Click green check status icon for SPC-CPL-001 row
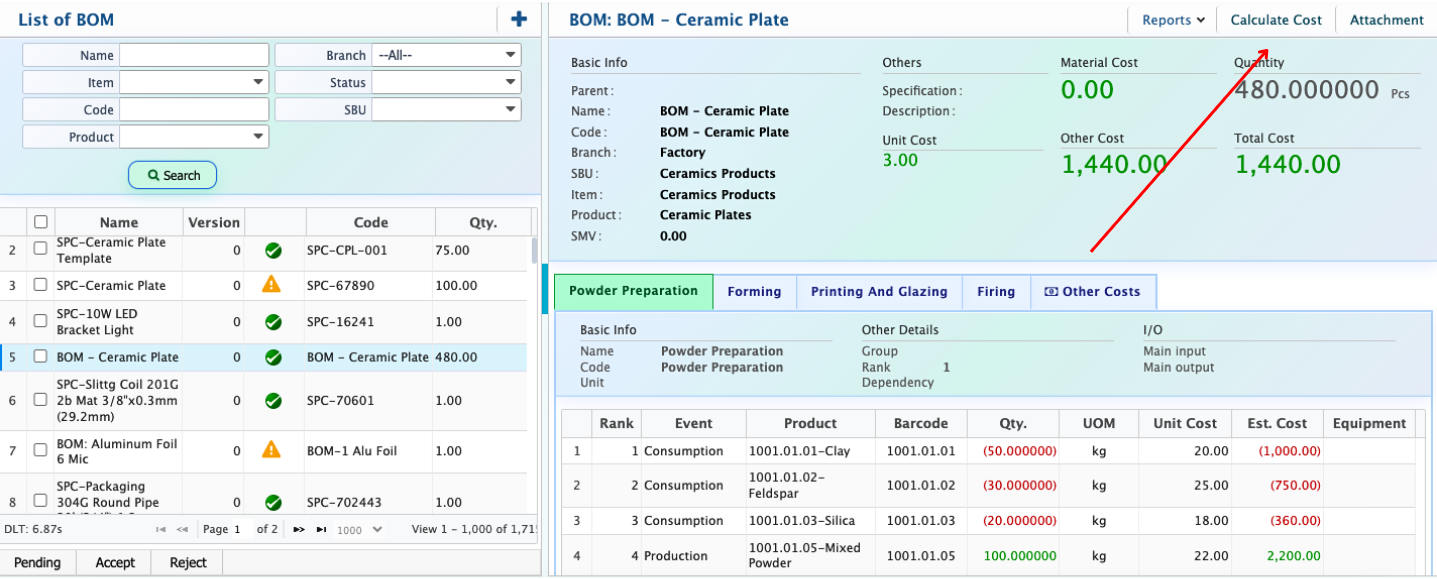Image resolution: width=1437 pixels, height=579 pixels. click(x=273, y=251)
